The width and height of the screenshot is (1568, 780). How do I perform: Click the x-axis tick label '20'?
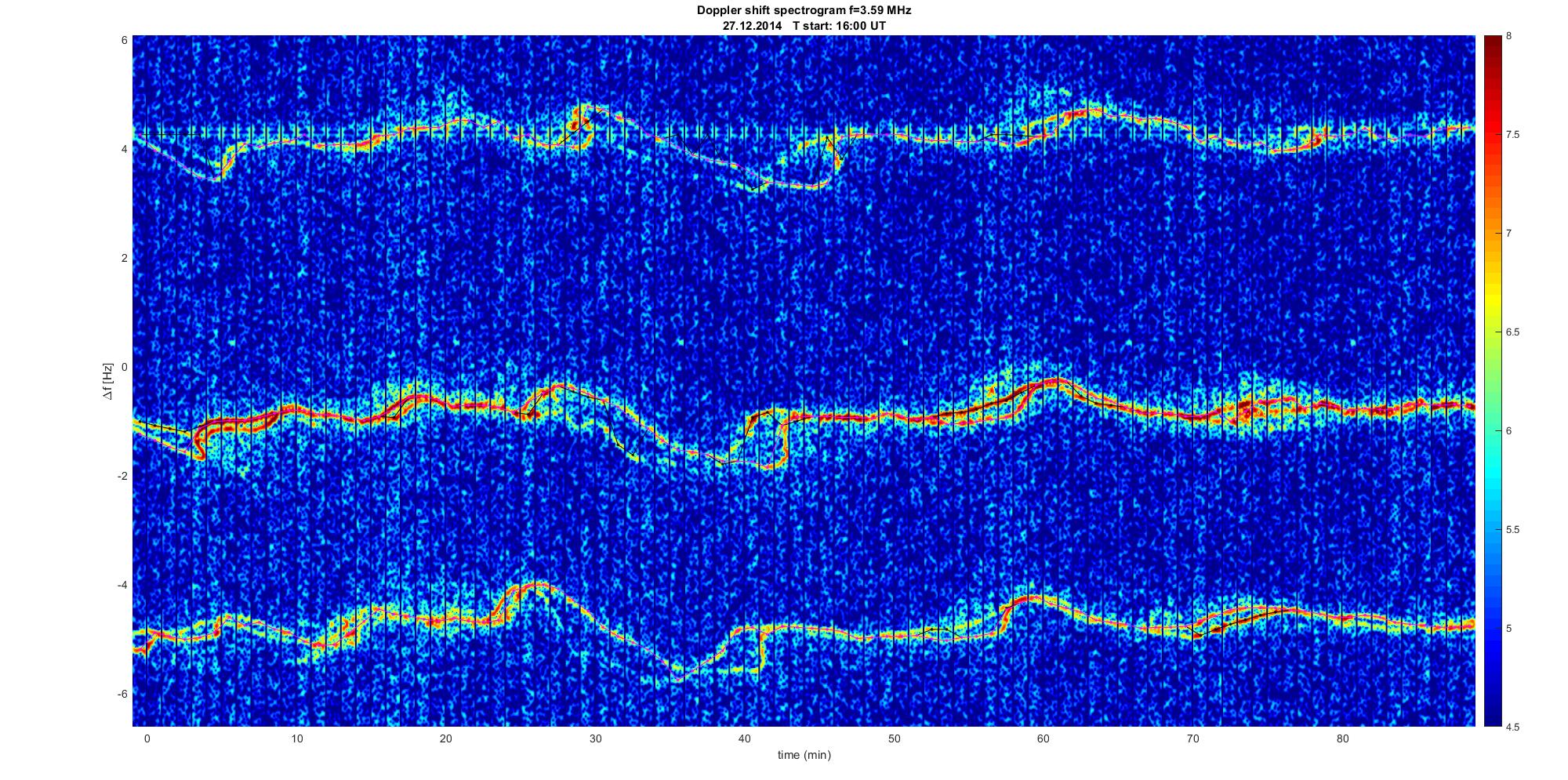coord(445,739)
